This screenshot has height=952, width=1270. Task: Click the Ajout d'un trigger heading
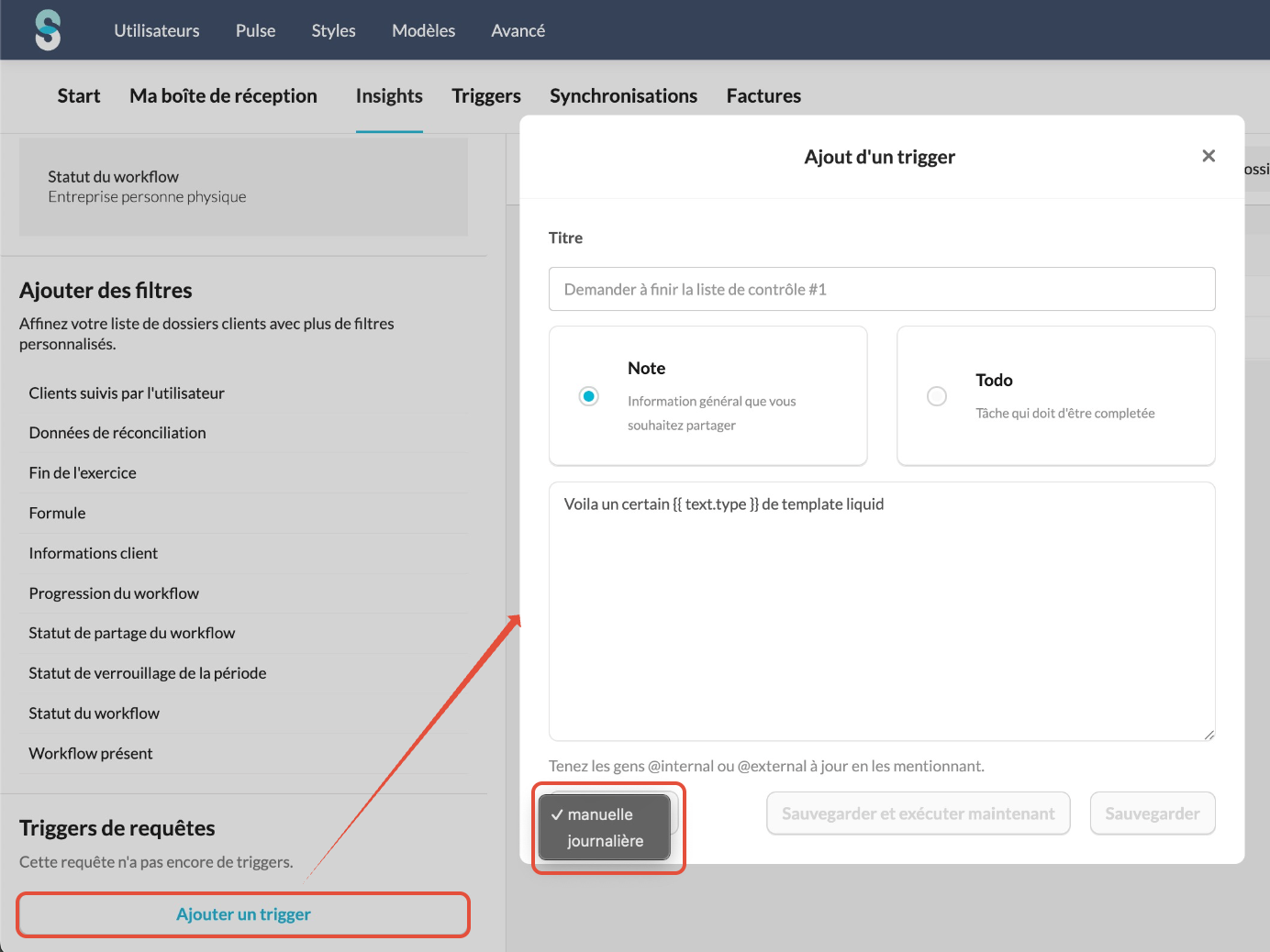click(879, 157)
